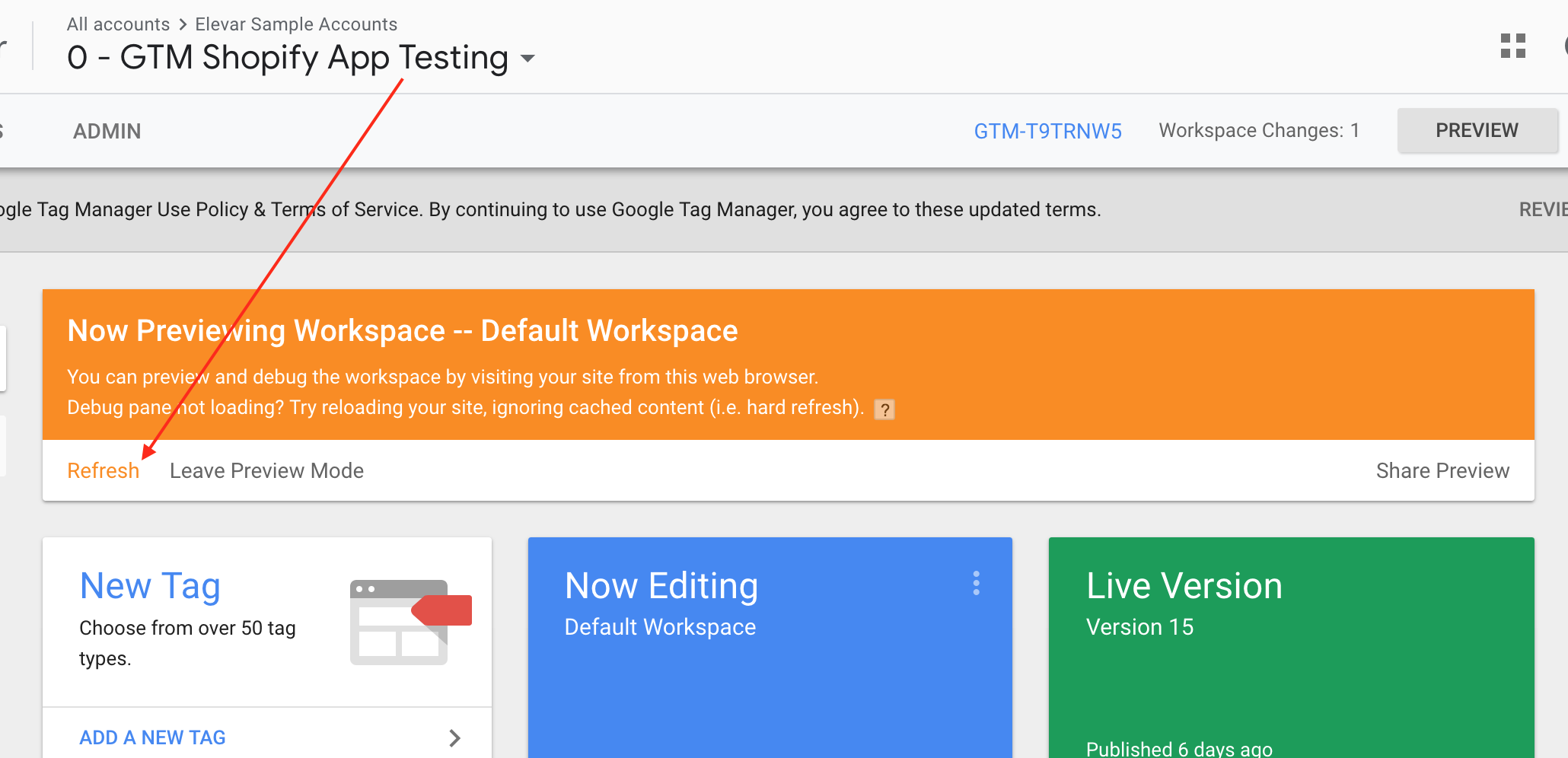Click the Now Editing heading

661,586
